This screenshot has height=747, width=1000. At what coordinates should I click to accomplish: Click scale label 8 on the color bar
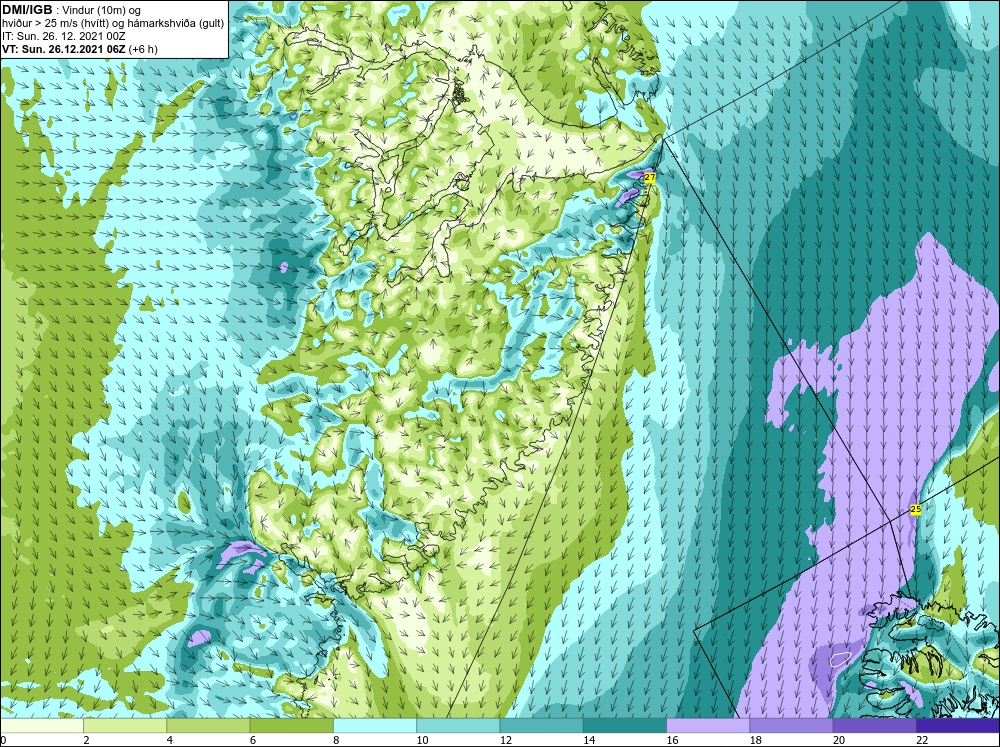pos(336,740)
